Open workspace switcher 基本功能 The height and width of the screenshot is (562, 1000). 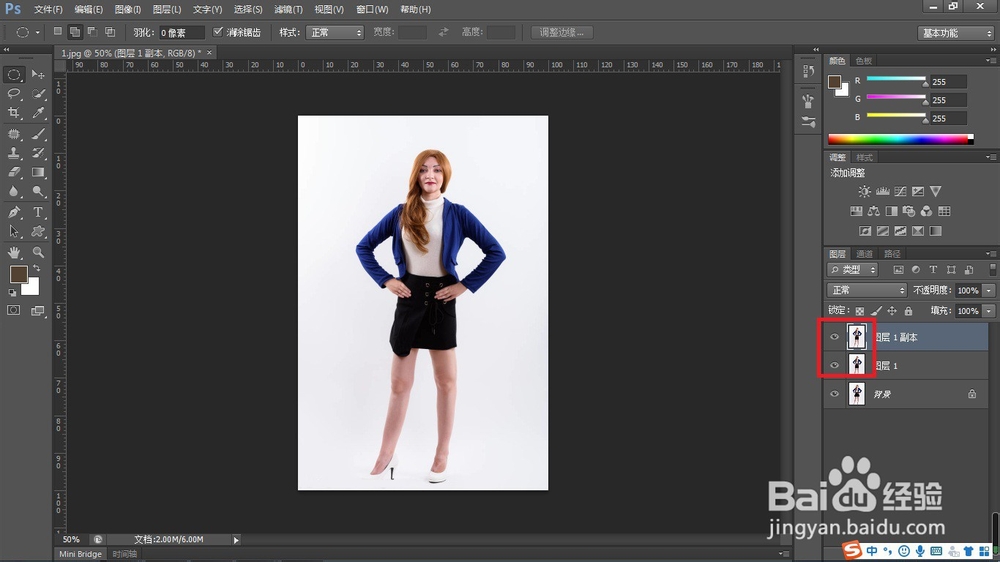956,33
